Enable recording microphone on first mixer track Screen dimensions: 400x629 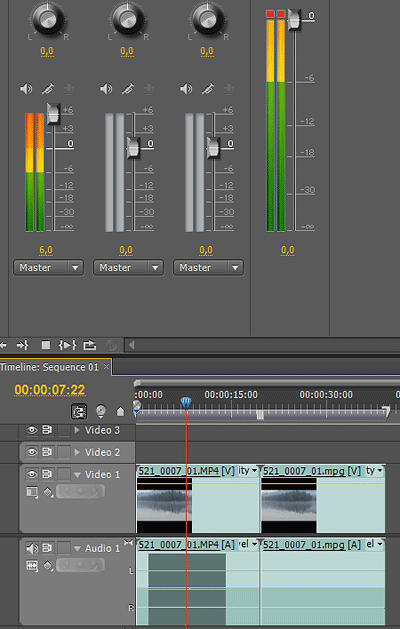pyautogui.click(x=69, y=89)
